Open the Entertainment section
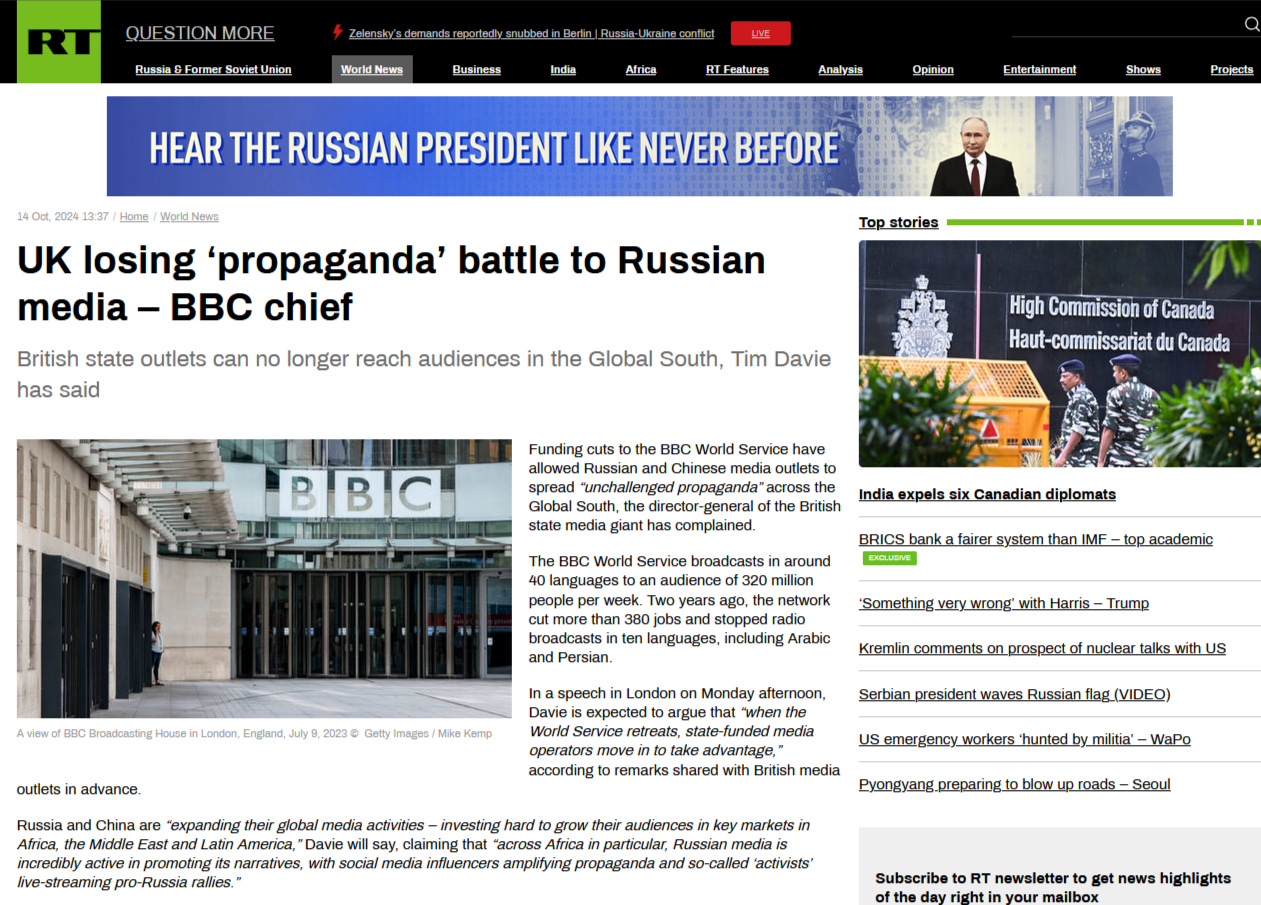1261x905 pixels. click(1040, 69)
